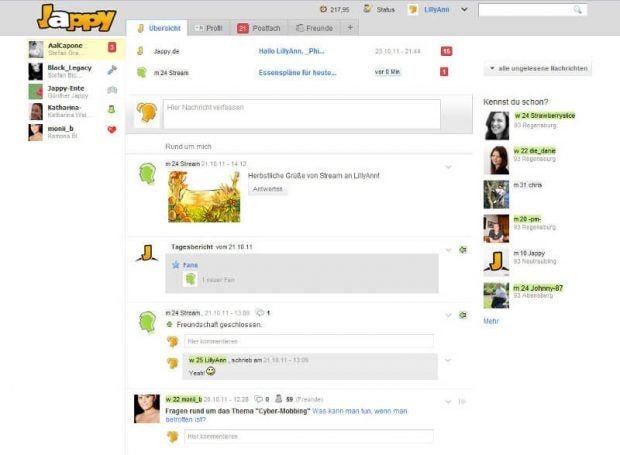This screenshot has height=455, width=620.
Task: Click the 'Mehr' link under suggestions
Action: 491,321
